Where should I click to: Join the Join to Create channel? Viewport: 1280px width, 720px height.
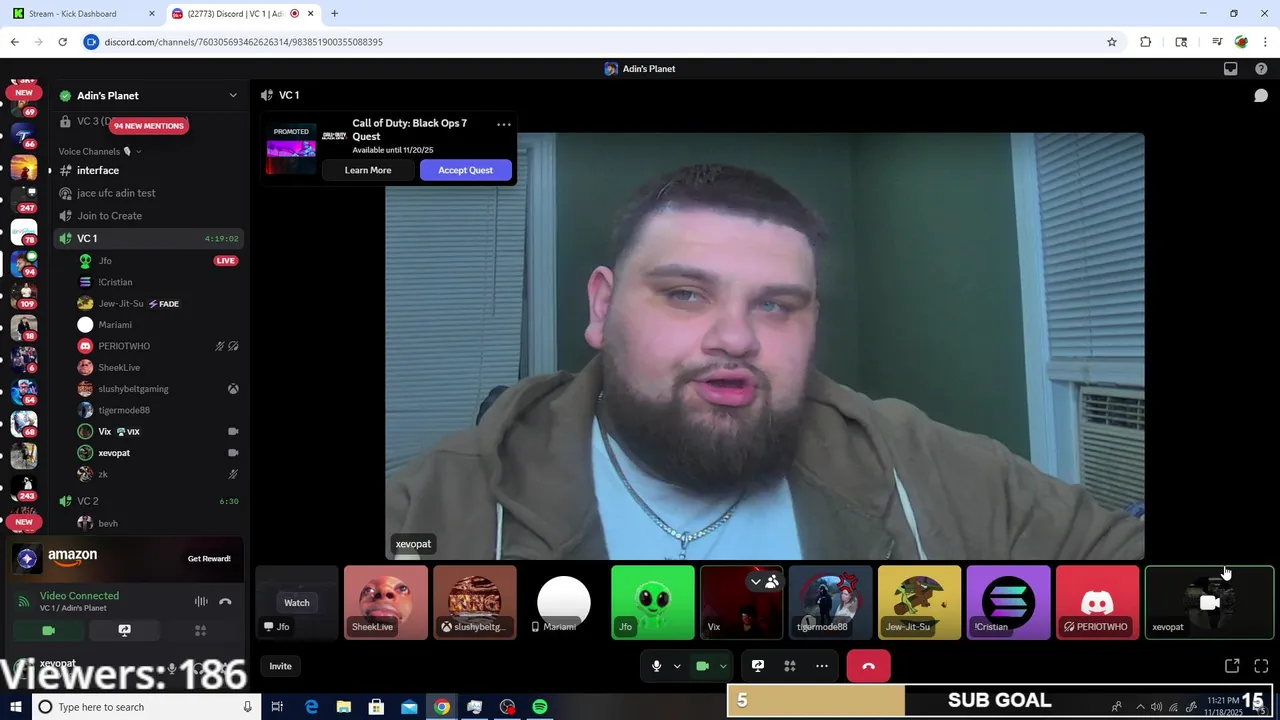148,216
